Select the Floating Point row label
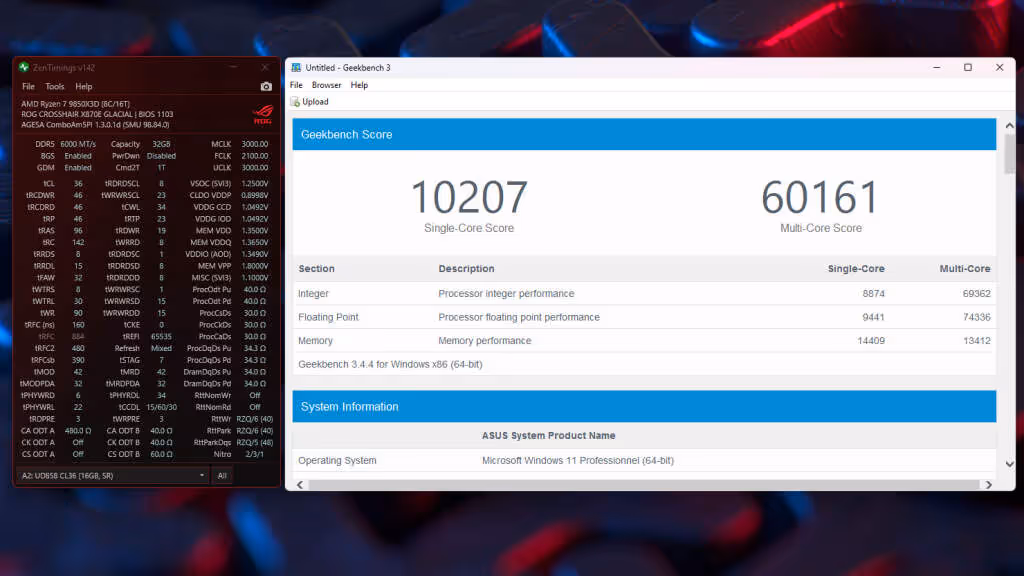This screenshot has width=1024, height=576. pos(328,317)
